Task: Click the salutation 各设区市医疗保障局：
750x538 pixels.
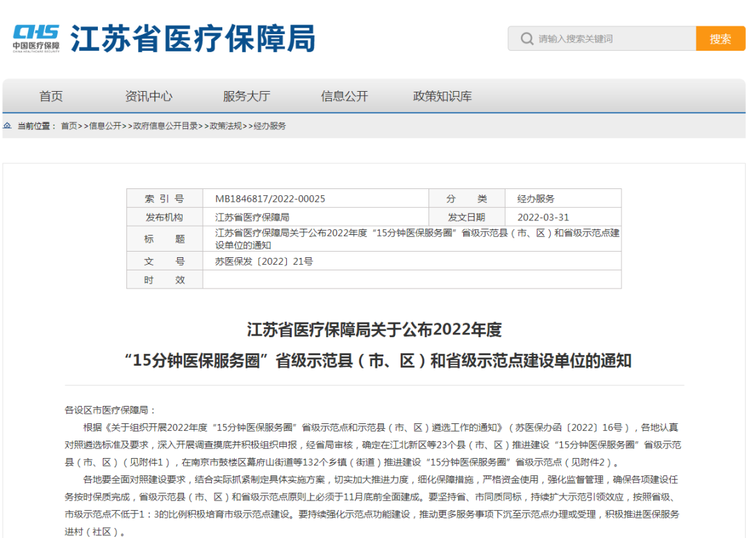Action: pos(110,410)
